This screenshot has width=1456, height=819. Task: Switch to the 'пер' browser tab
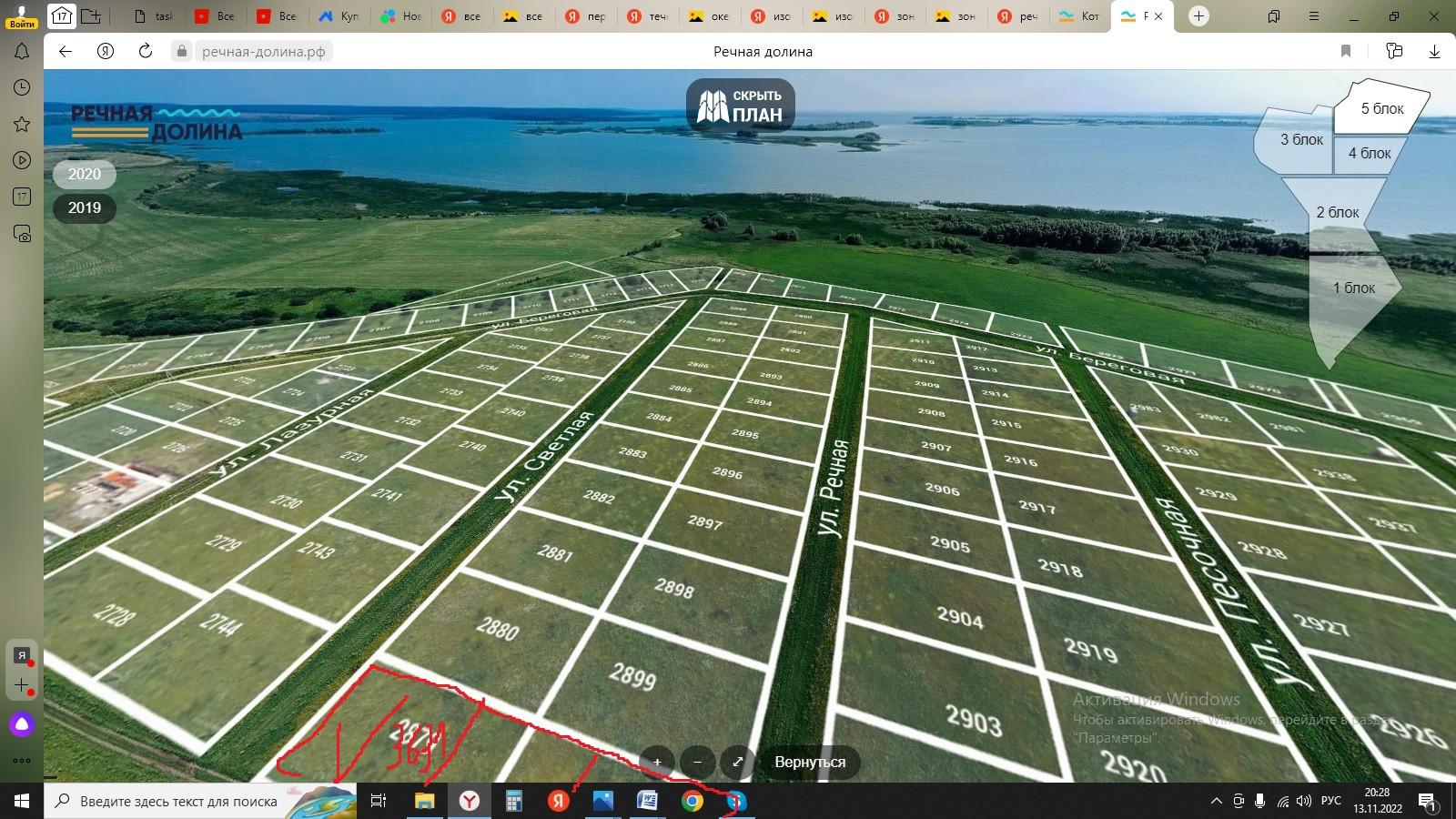[x=586, y=16]
